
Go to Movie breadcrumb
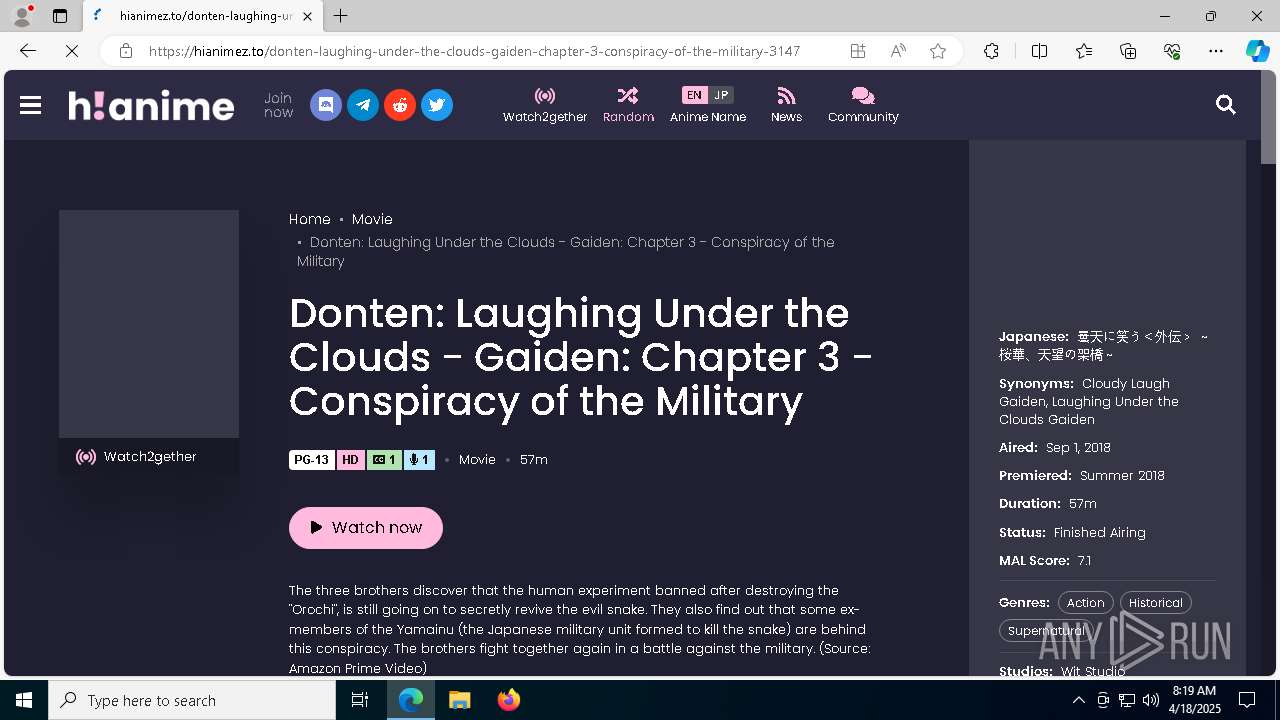(x=372, y=219)
